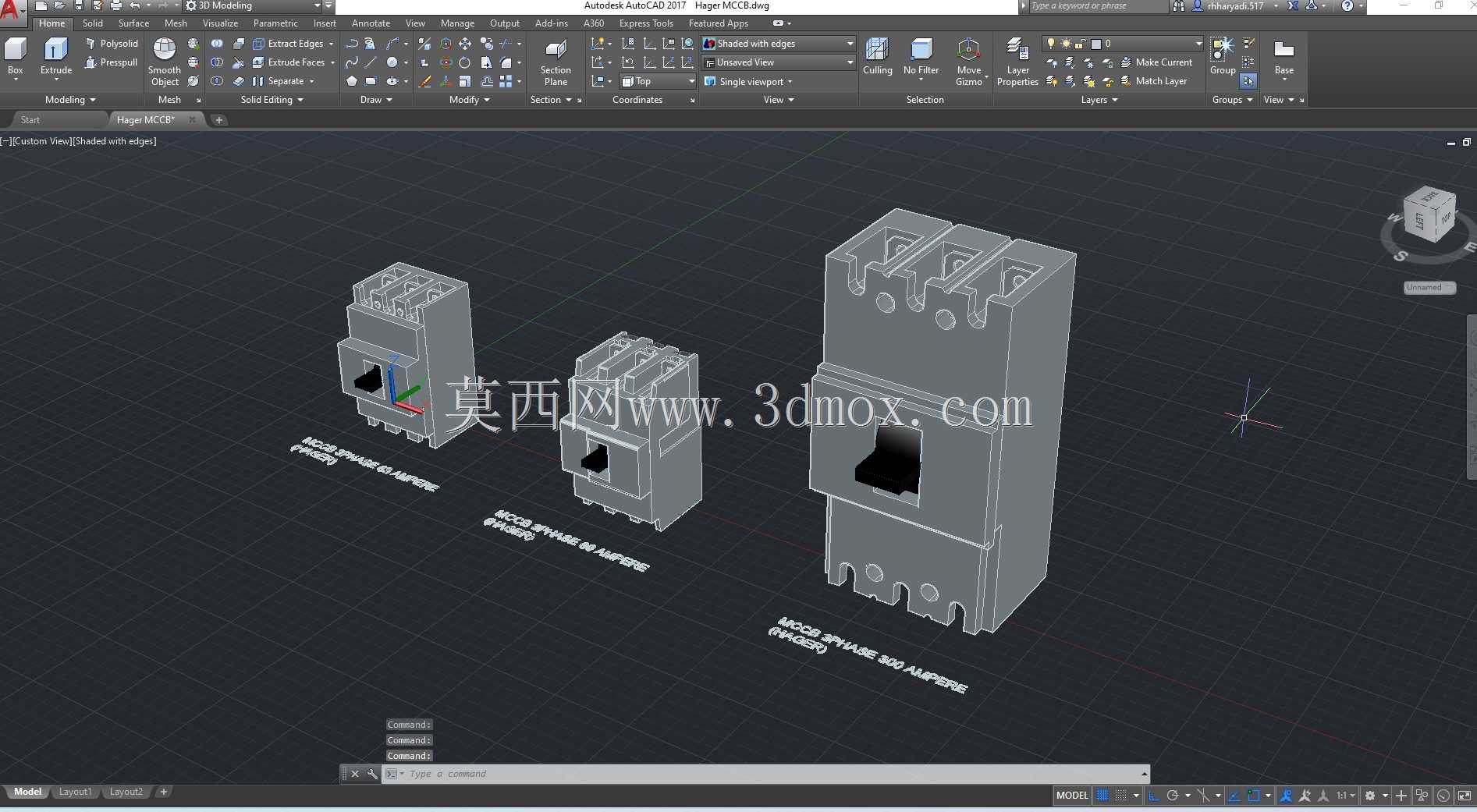1477x812 pixels.
Task: Switch to the Solid ribbon tab
Action: point(93,23)
